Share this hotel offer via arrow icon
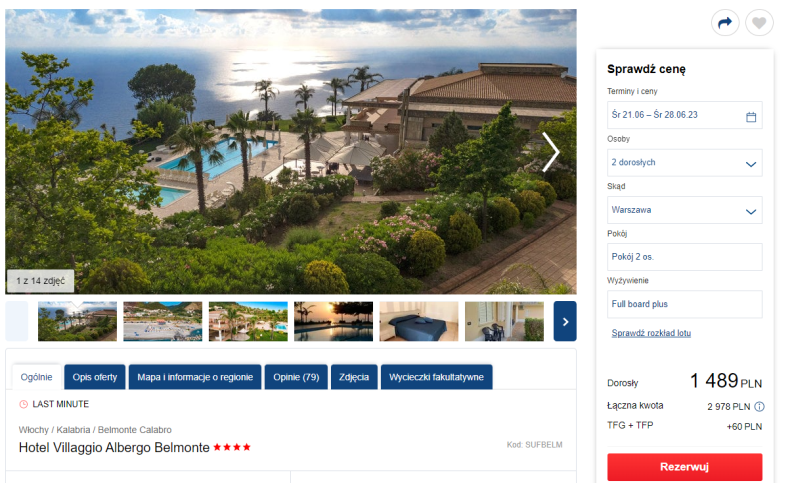790x483 pixels. point(725,23)
